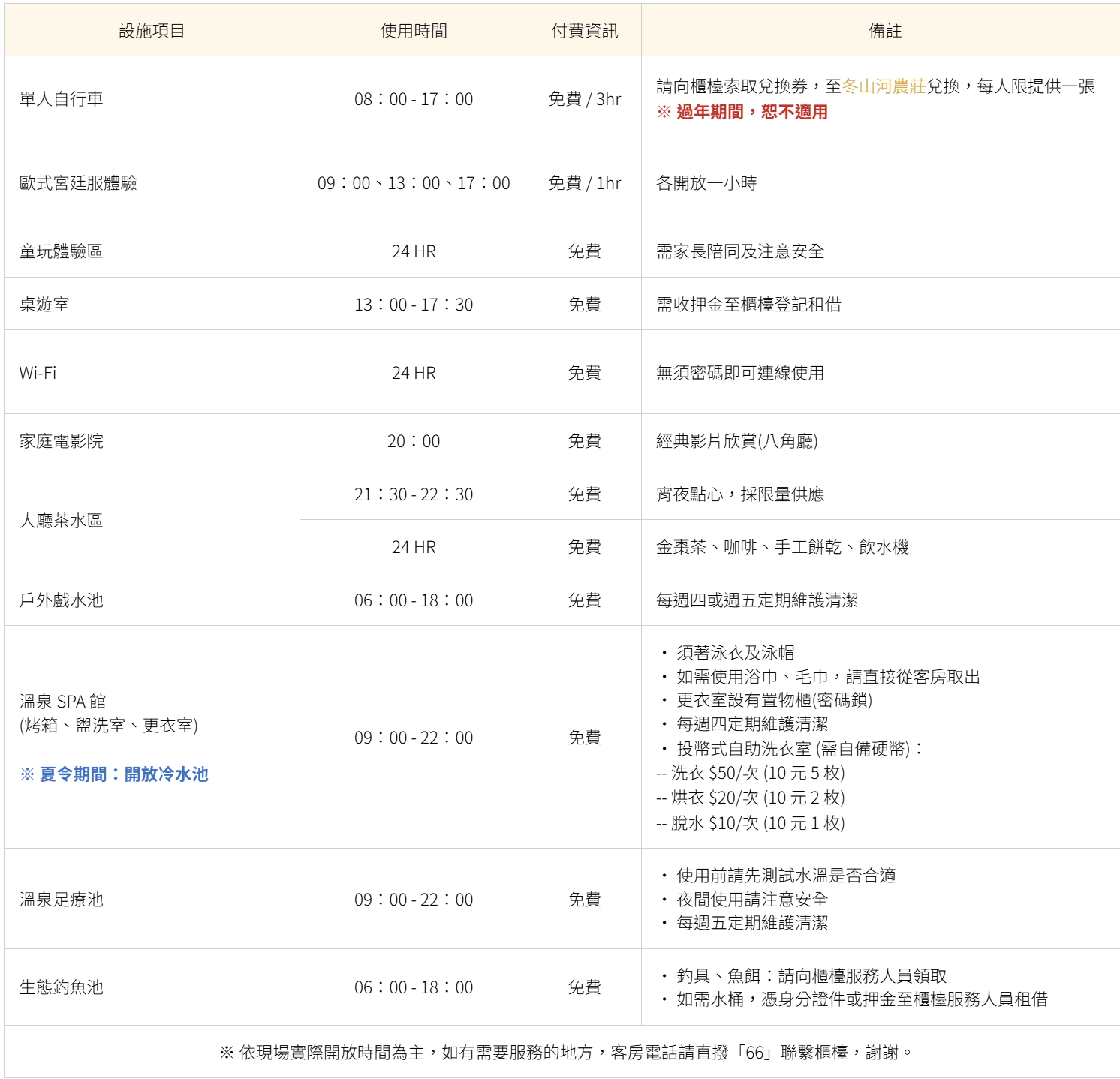Click the 使用時間 column header
The width and height of the screenshot is (1120, 1079).
pyautogui.click(x=414, y=31)
